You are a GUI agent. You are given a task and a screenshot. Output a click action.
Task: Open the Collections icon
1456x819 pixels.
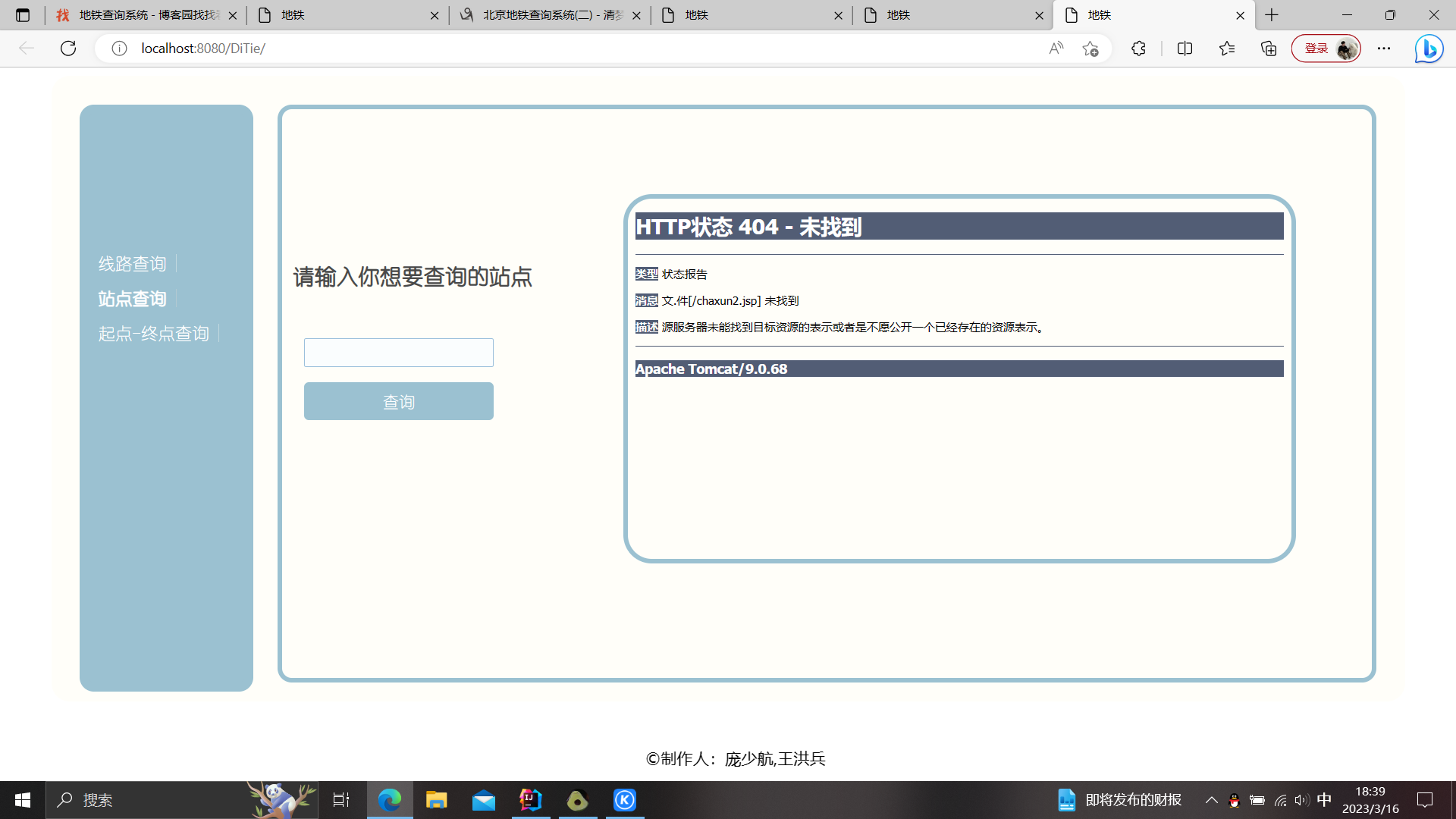tap(1269, 49)
